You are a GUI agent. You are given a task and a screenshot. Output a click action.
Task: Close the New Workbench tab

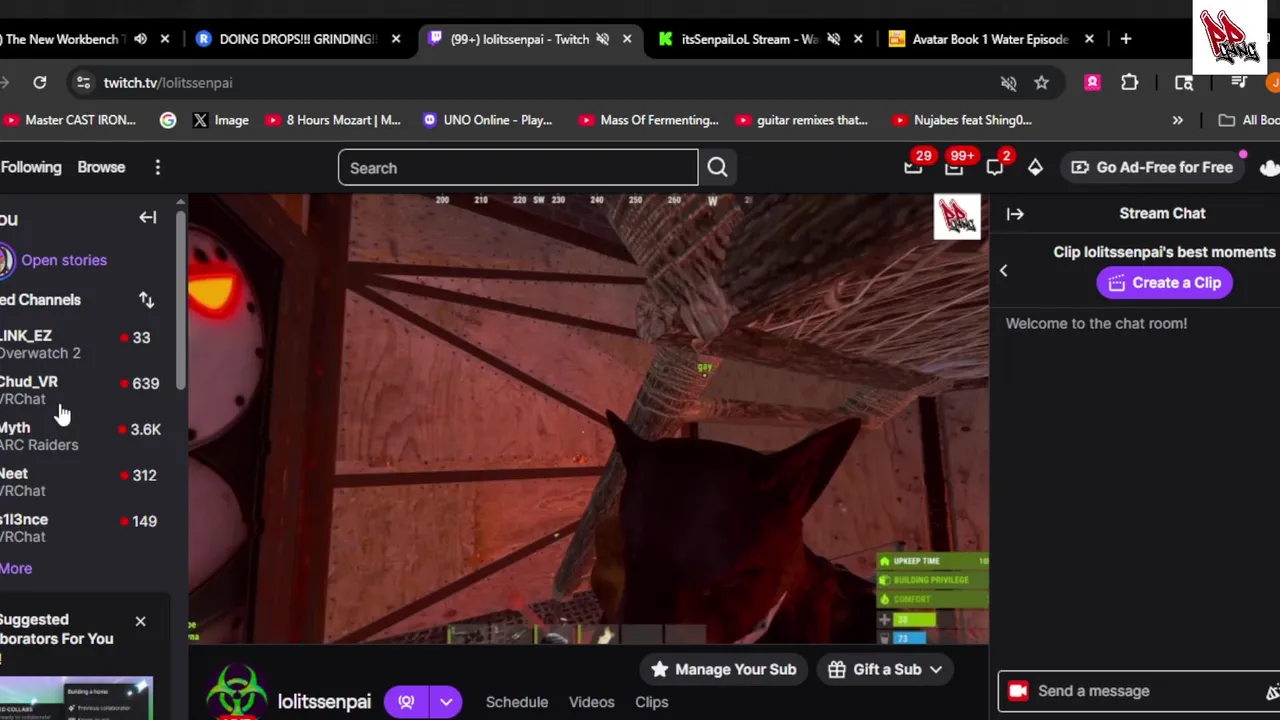(165, 39)
